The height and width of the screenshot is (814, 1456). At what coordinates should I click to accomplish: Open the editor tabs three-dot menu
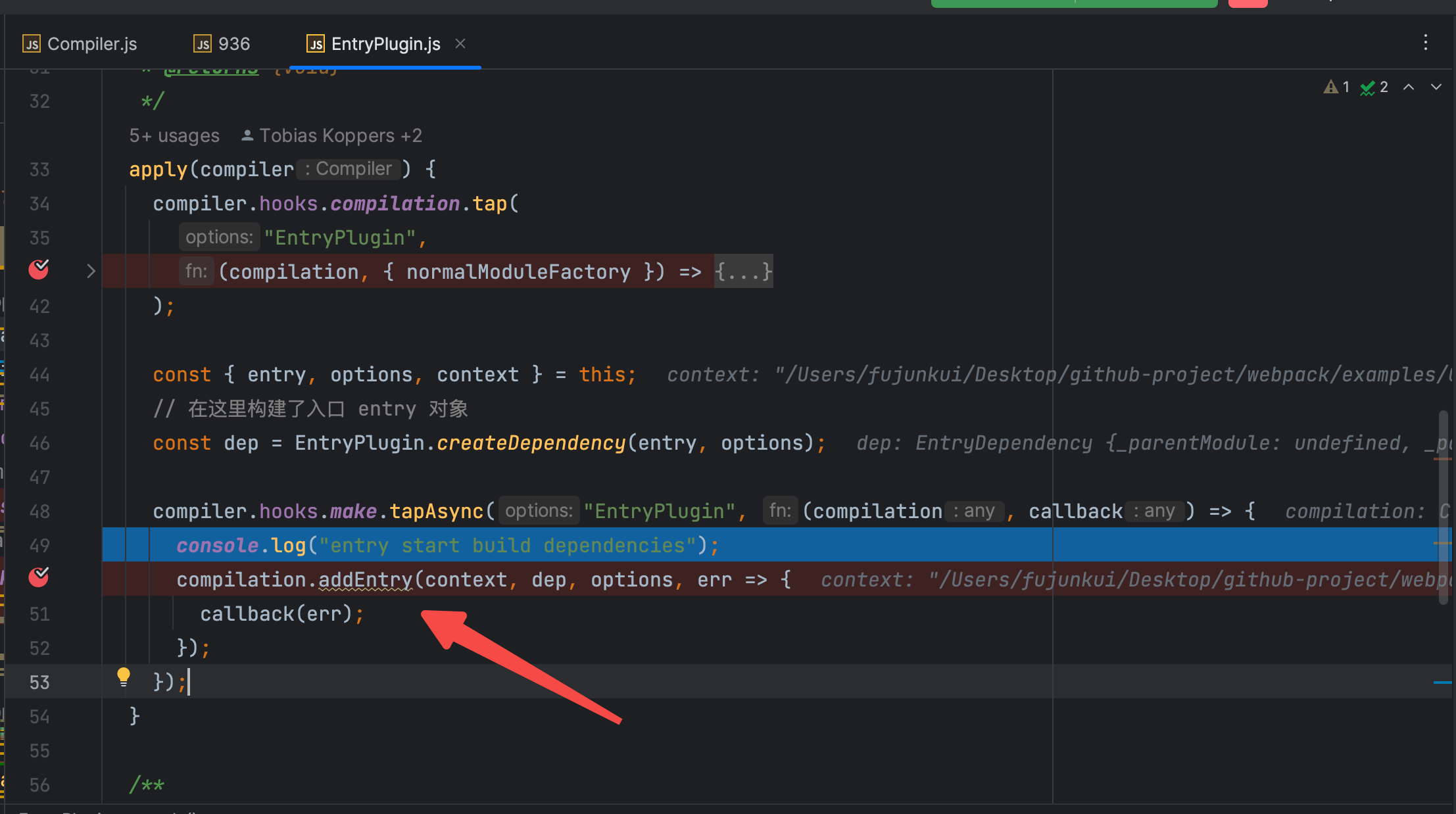[1425, 43]
